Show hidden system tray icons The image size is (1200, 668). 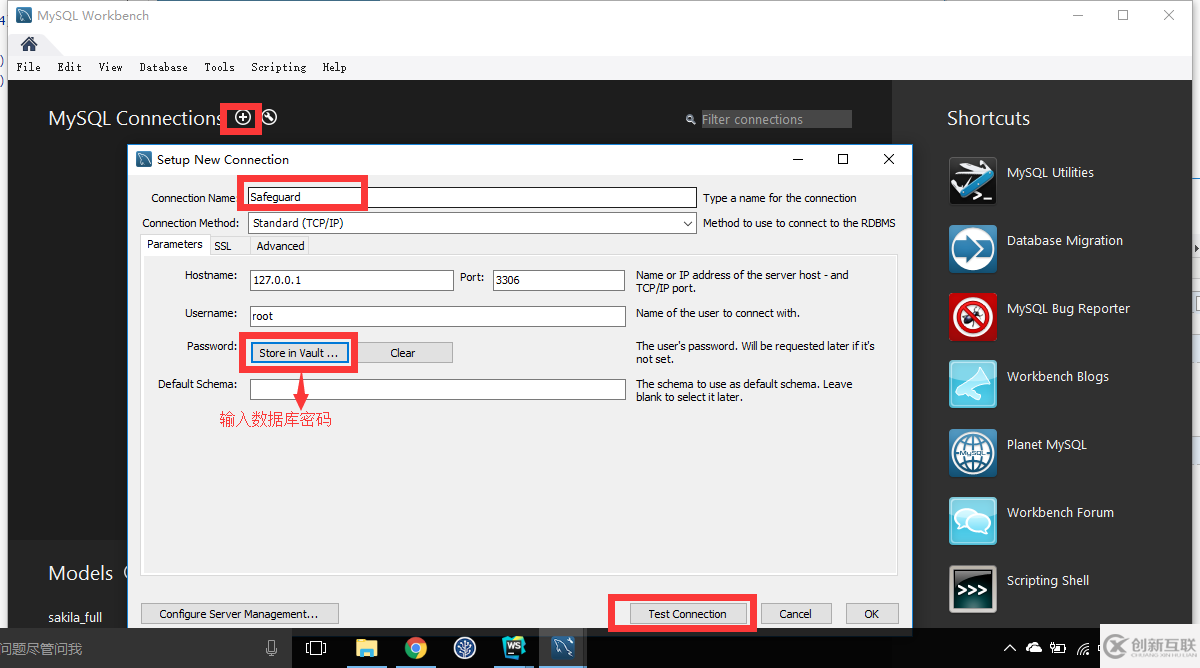point(1010,648)
